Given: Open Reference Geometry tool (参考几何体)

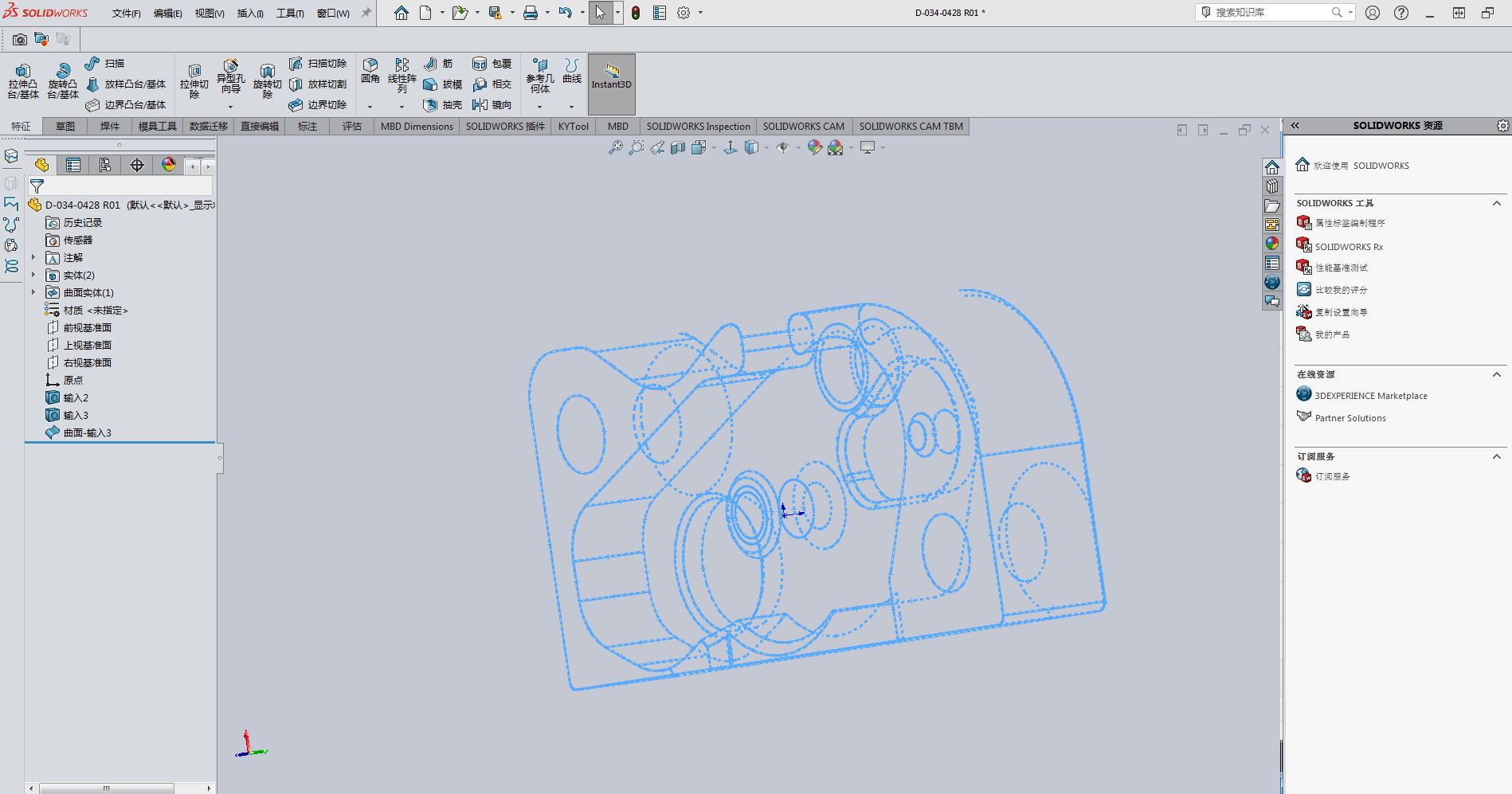Looking at the screenshot, I should point(540,76).
